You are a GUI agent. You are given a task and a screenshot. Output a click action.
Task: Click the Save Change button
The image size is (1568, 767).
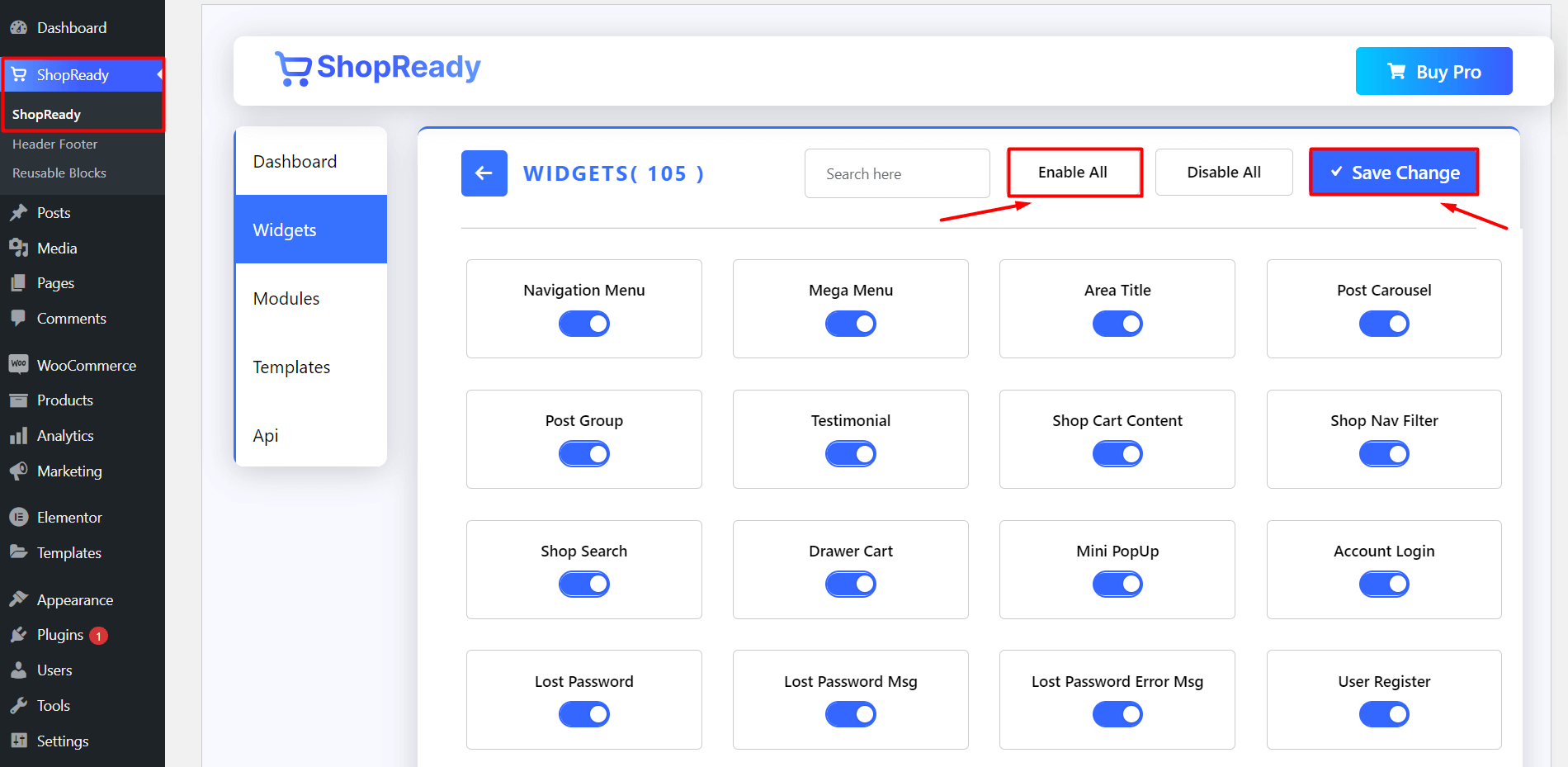click(x=1394, y=173)
